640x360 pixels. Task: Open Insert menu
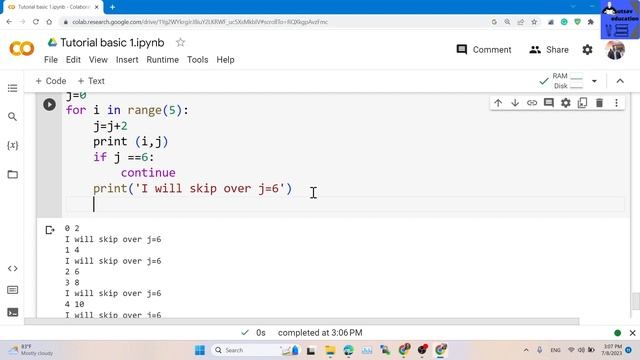pyautogui.click(x=127, y=60)
